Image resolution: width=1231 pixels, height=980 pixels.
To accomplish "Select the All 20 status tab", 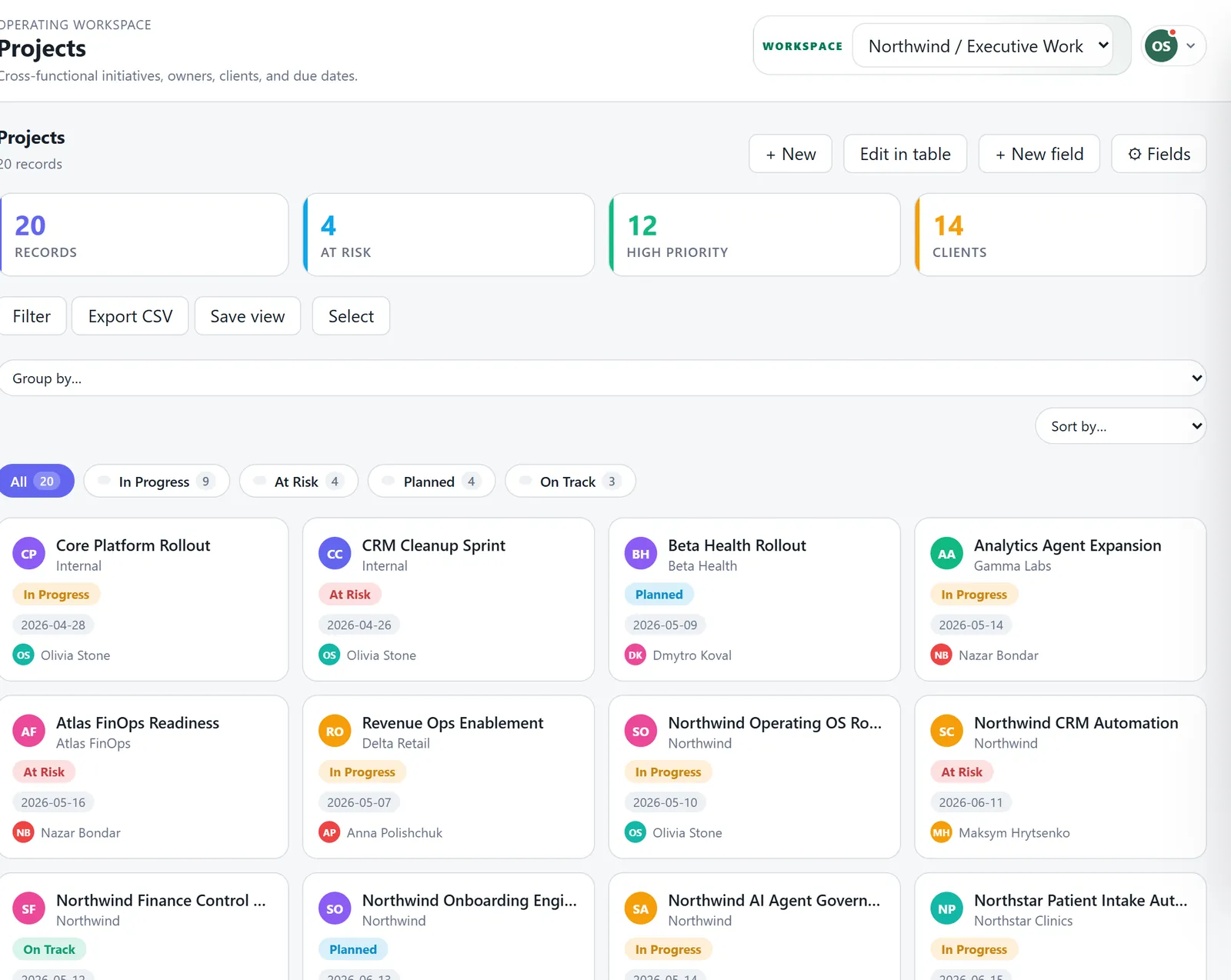I will coord(35,482).
